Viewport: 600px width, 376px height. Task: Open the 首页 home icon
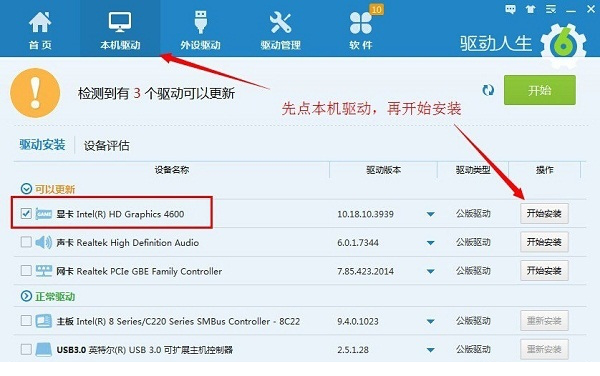(40, 23)
